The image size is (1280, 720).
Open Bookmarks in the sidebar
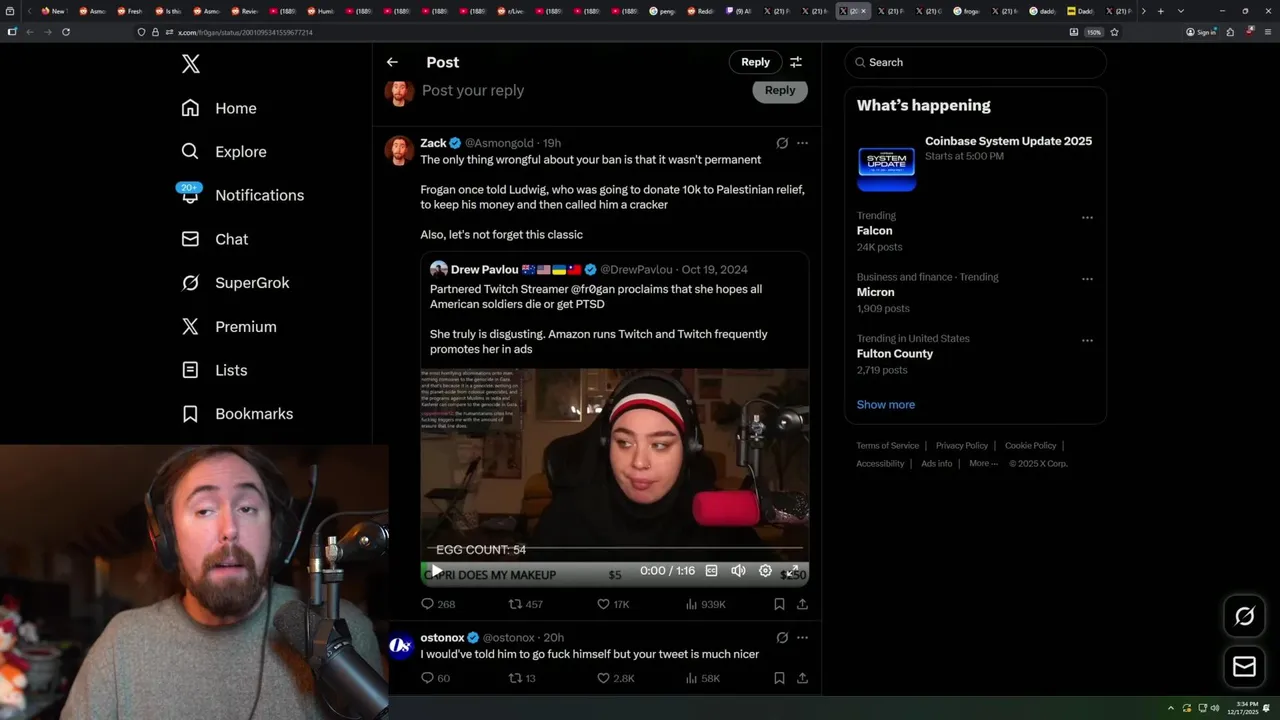(x=238, y=414)
